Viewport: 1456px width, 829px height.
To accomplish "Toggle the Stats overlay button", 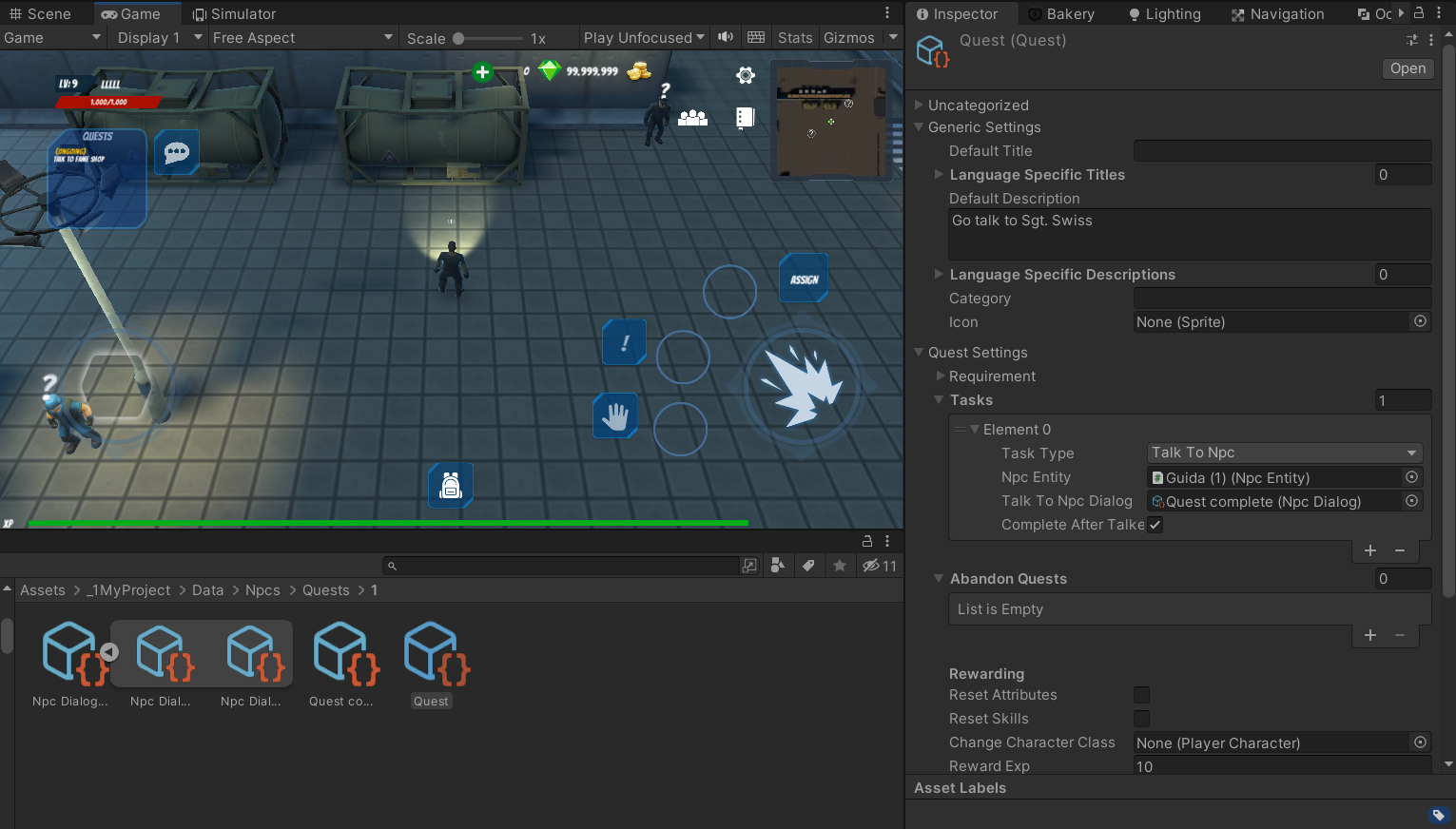I will pos(795,37).
